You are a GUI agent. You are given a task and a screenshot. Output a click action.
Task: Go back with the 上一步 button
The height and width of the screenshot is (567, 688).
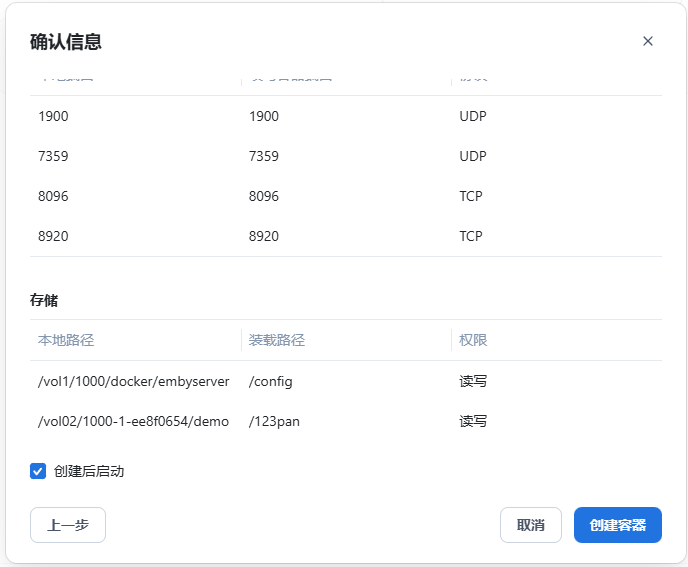pos(68,525)
